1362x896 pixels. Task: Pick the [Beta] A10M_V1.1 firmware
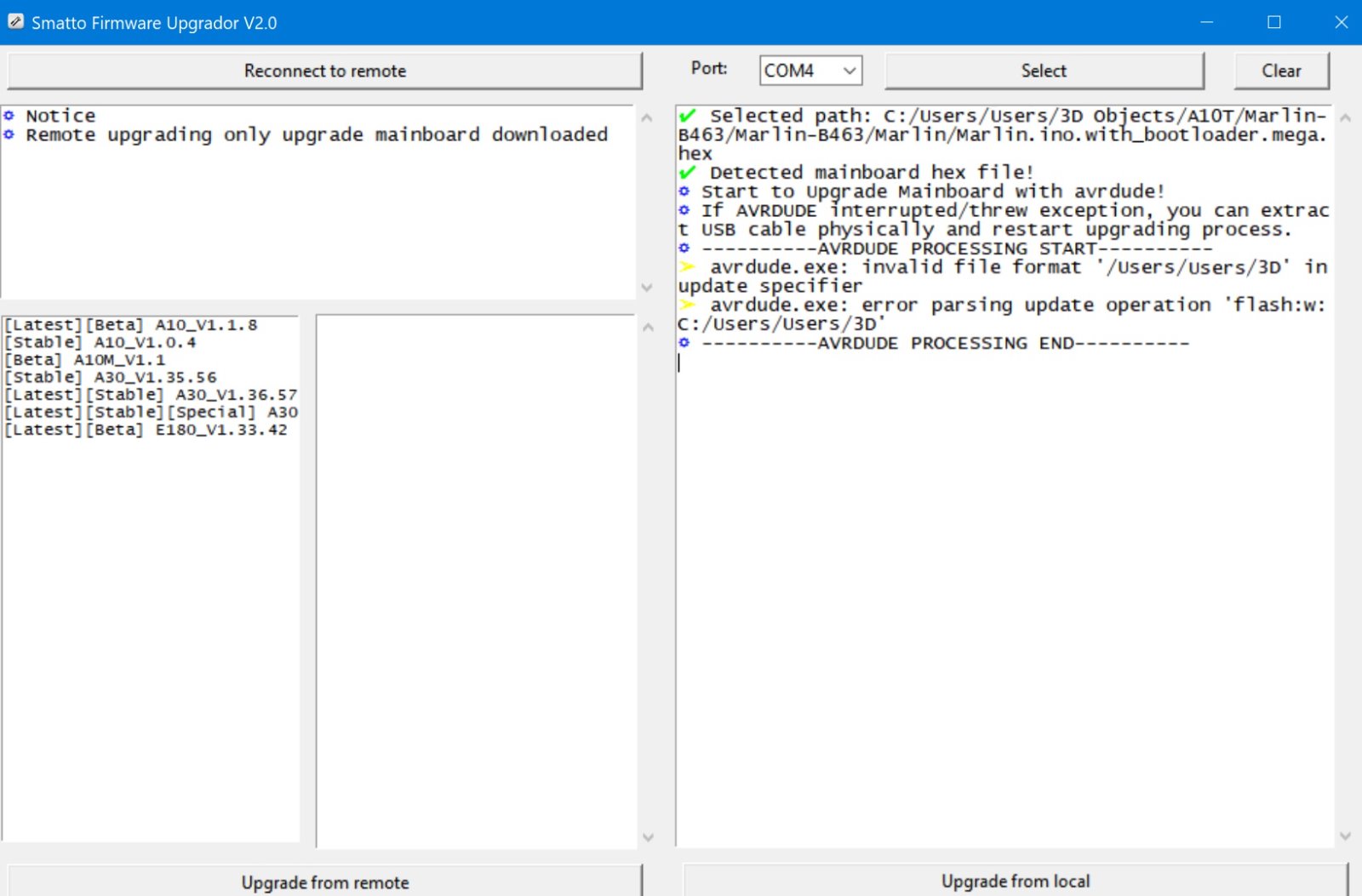click(x=85, y=360)
